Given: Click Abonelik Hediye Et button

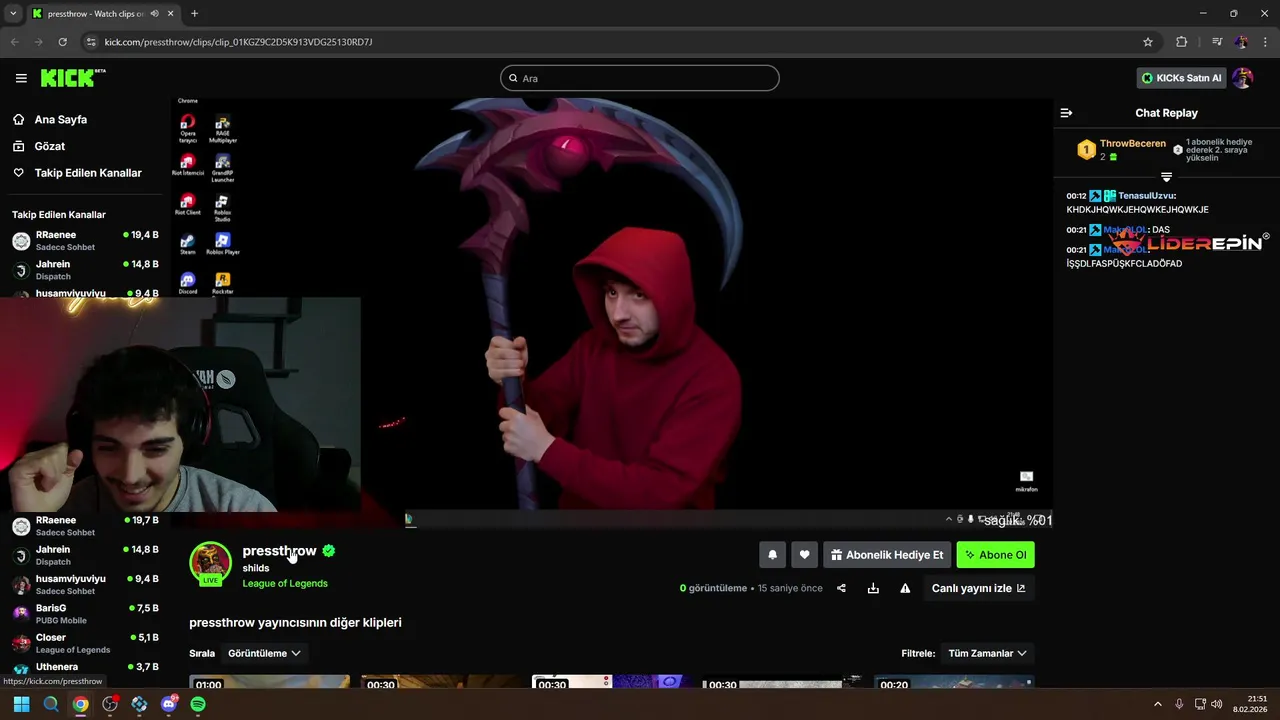Looking at the screenshot, I should 887,555.
